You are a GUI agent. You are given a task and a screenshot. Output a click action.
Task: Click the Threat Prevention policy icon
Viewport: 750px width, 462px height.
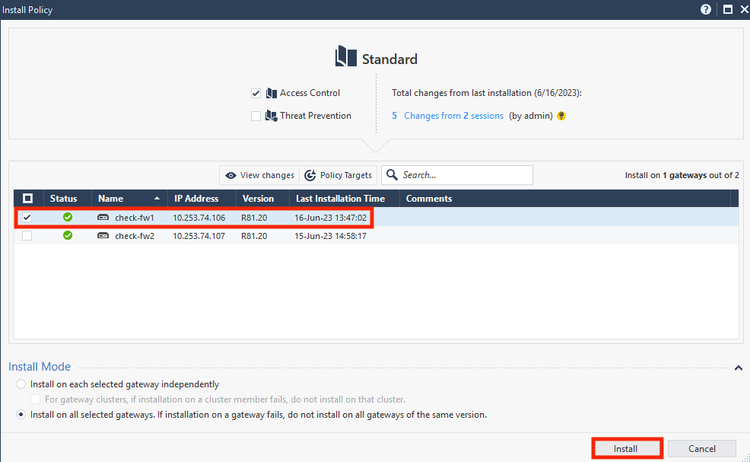click(x=271, y=116)
